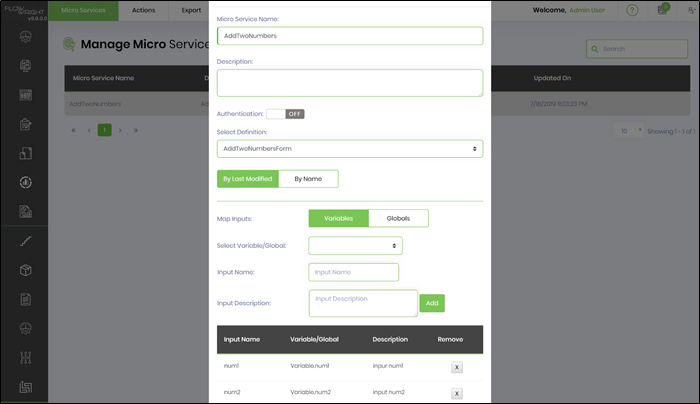Switch Map Inputs to Variables
This screenshot has width=700, height=404.
(338, 218)
